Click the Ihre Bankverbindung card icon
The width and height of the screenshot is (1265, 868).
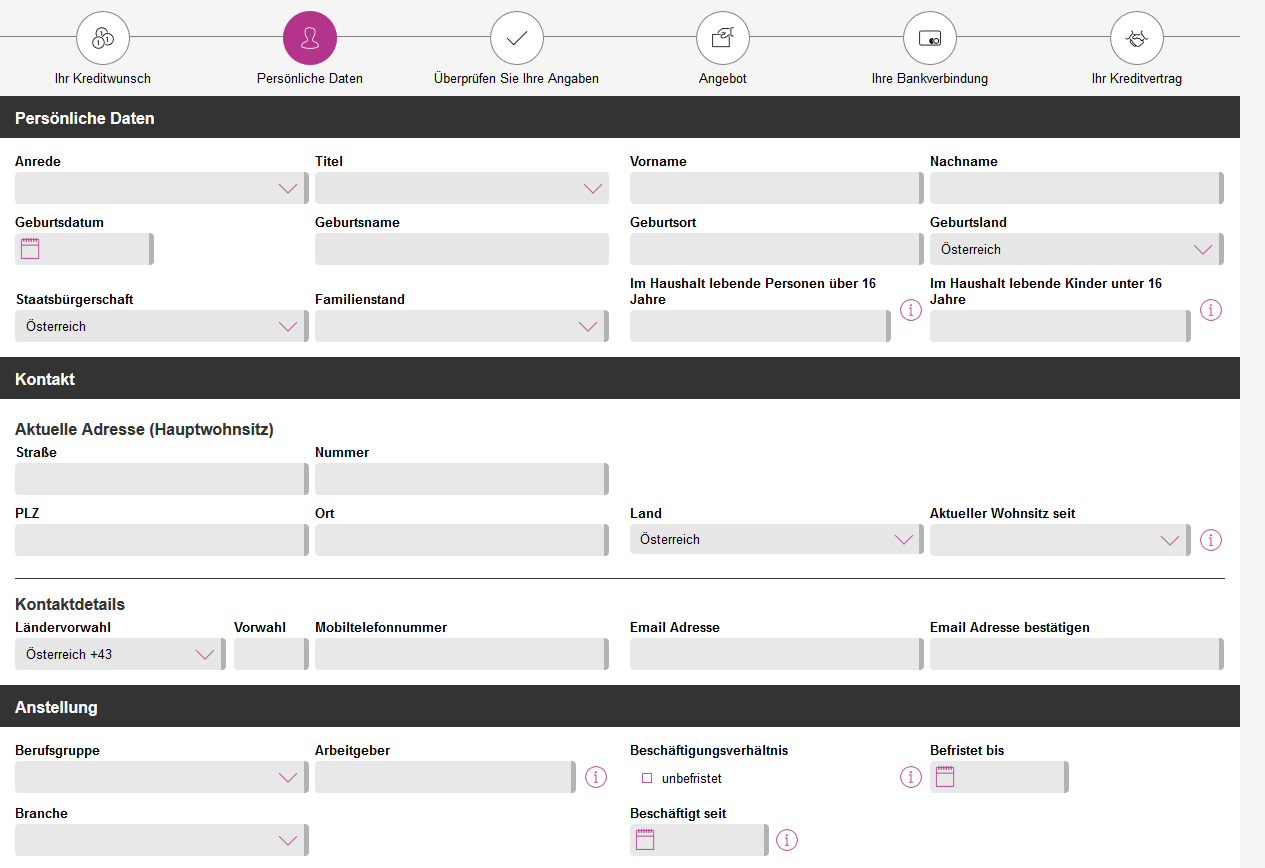pos(929,38)
